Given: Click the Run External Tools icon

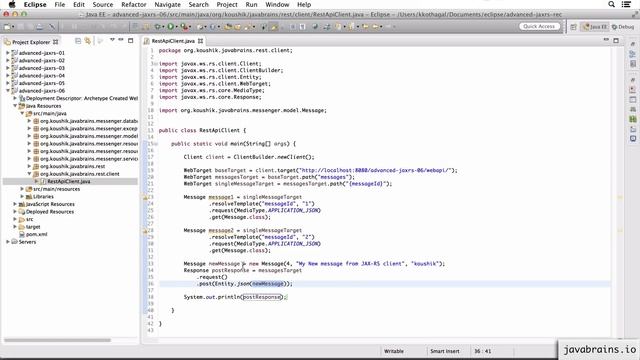Looking at the screenshot, I should coord(184,27).
